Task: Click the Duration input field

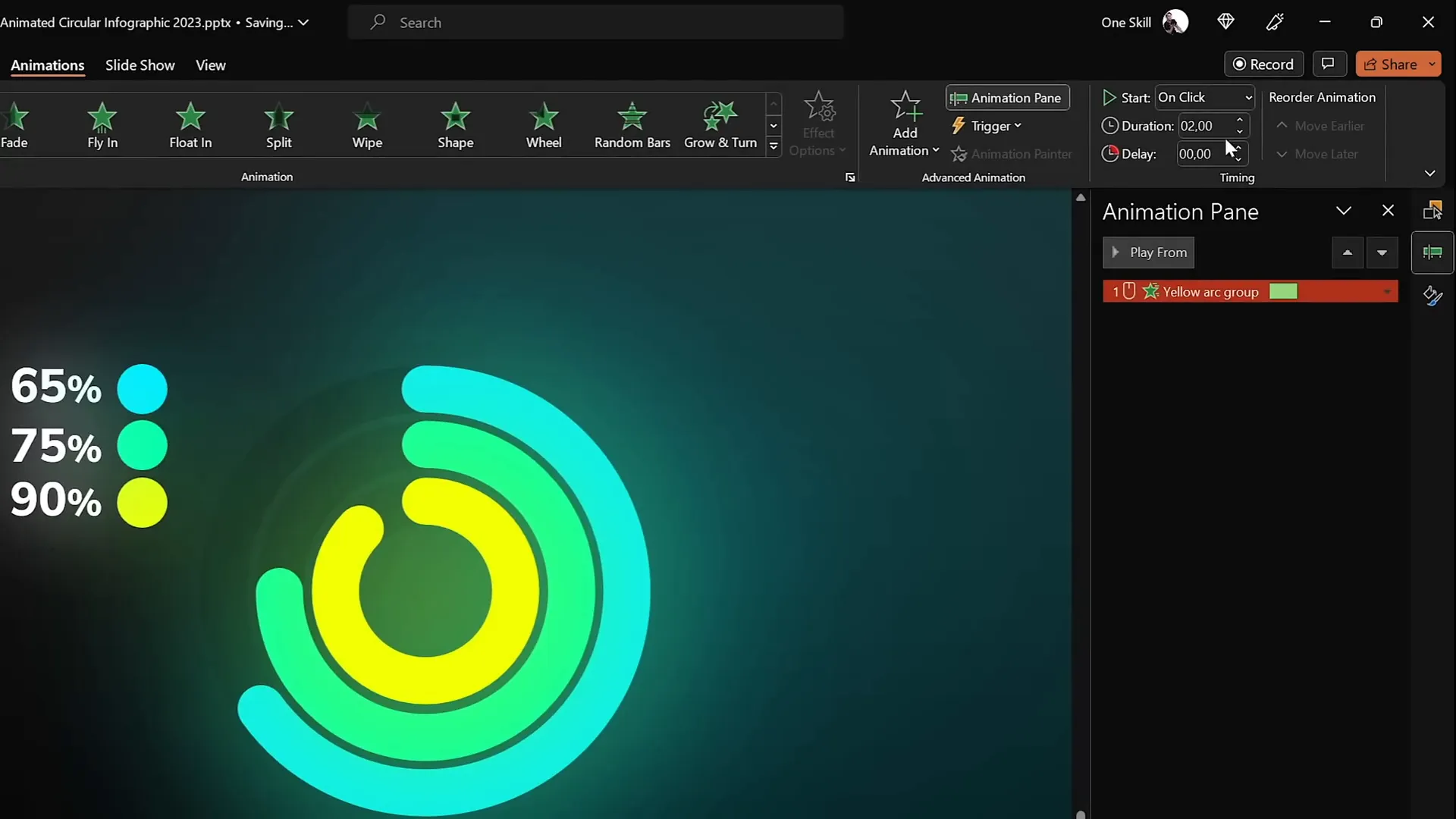Action: [1206, 126]
